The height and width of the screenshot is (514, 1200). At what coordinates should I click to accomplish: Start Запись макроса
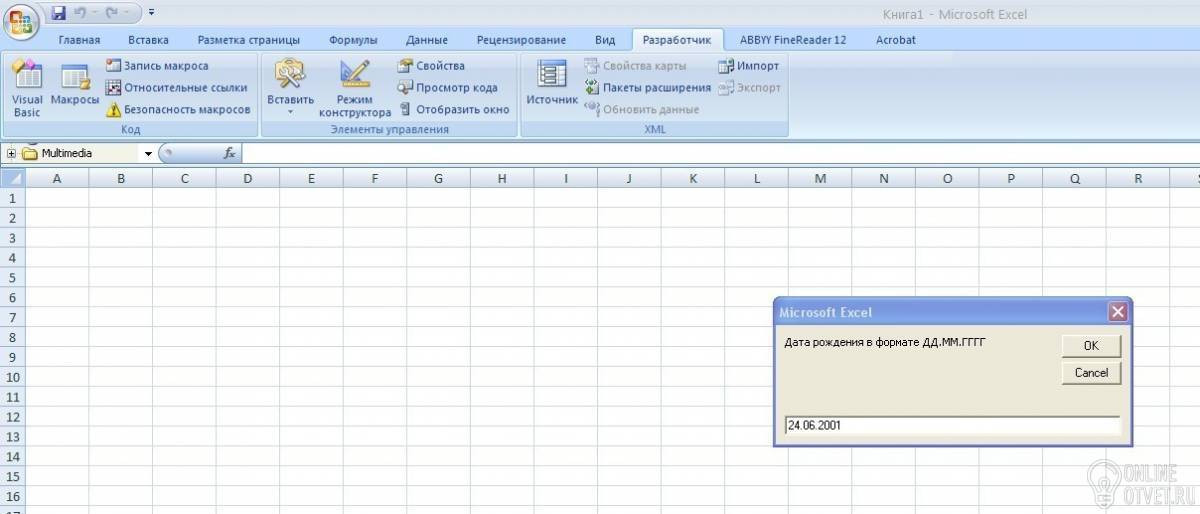158,65
